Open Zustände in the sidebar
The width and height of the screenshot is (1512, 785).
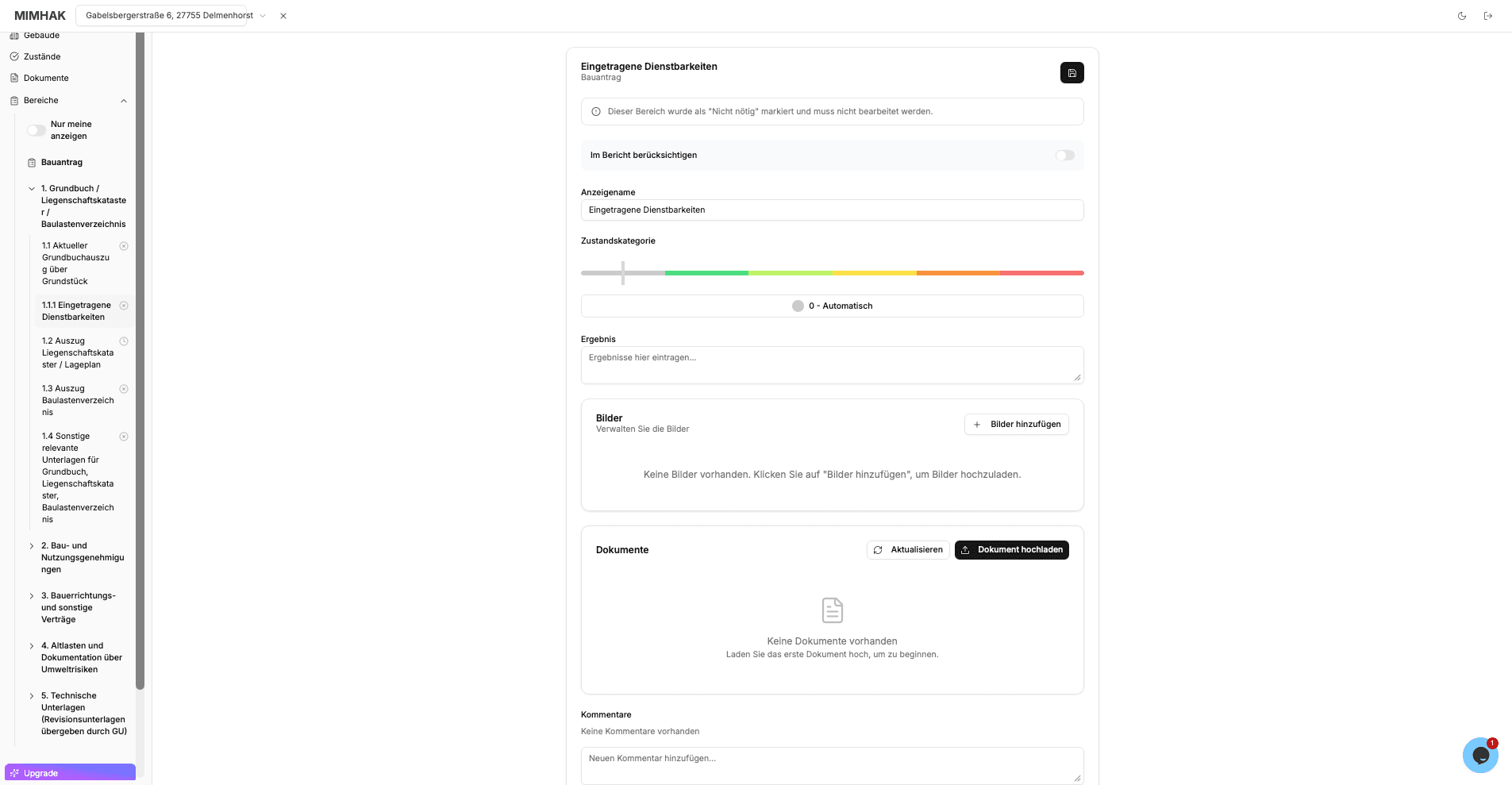pyautogui.click(x=42, y=57)
